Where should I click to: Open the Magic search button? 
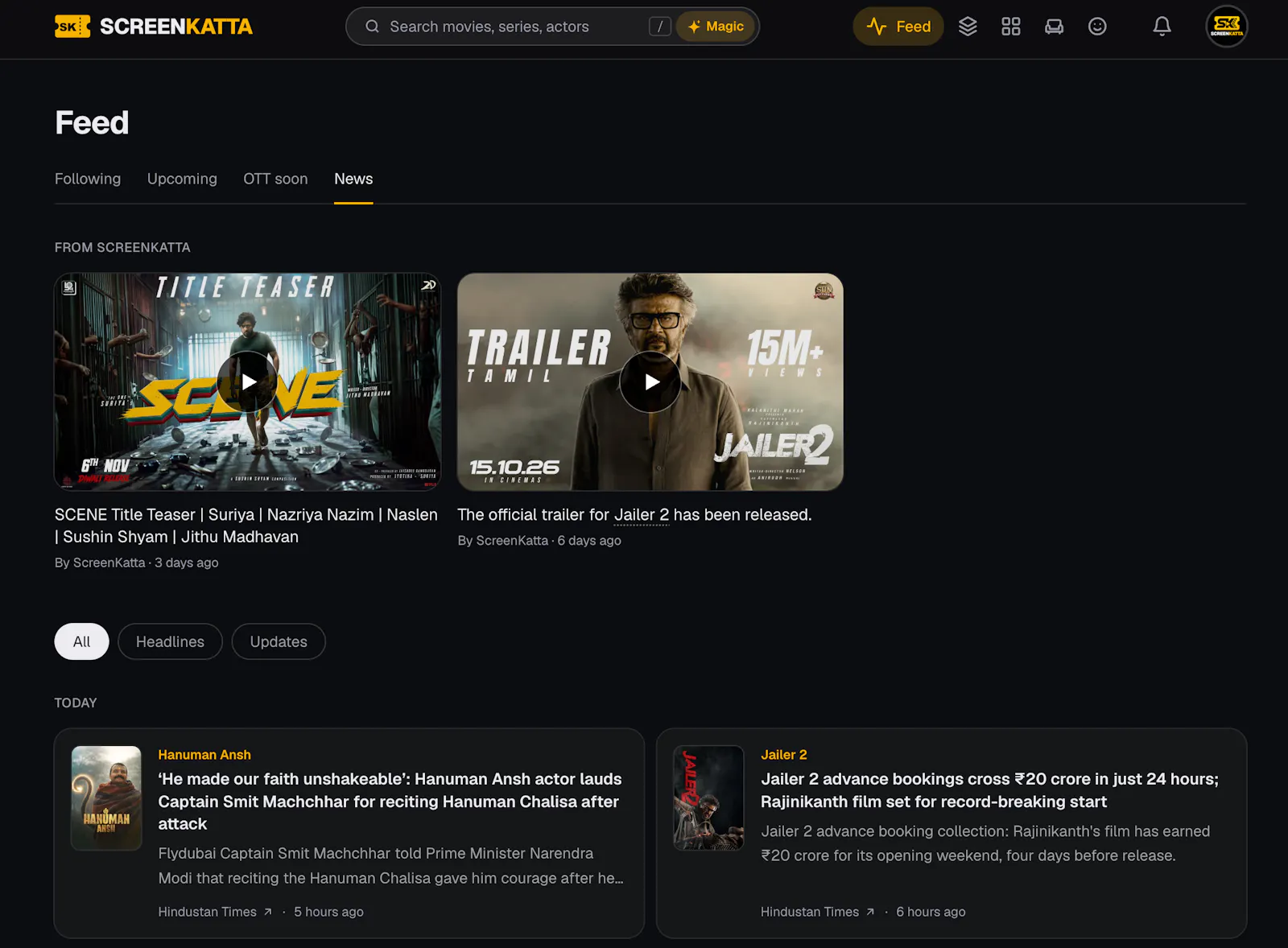716,27
